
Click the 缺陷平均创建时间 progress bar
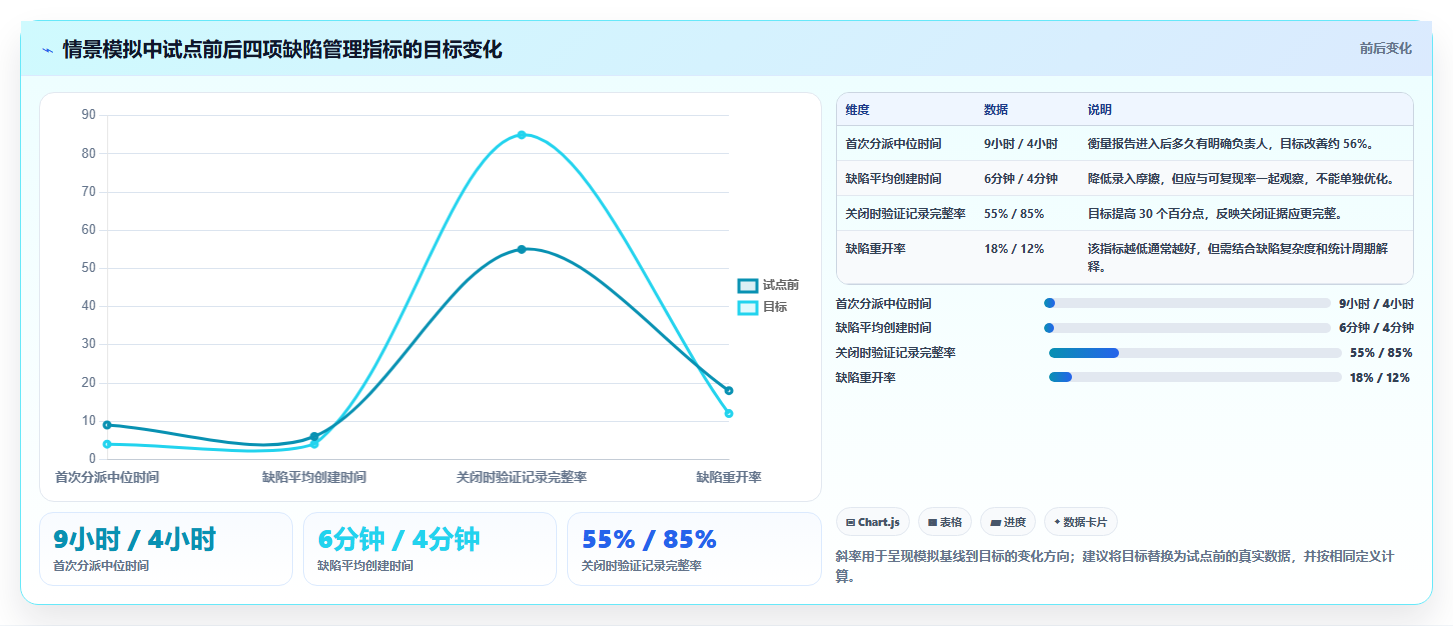tap(1187, 328)
